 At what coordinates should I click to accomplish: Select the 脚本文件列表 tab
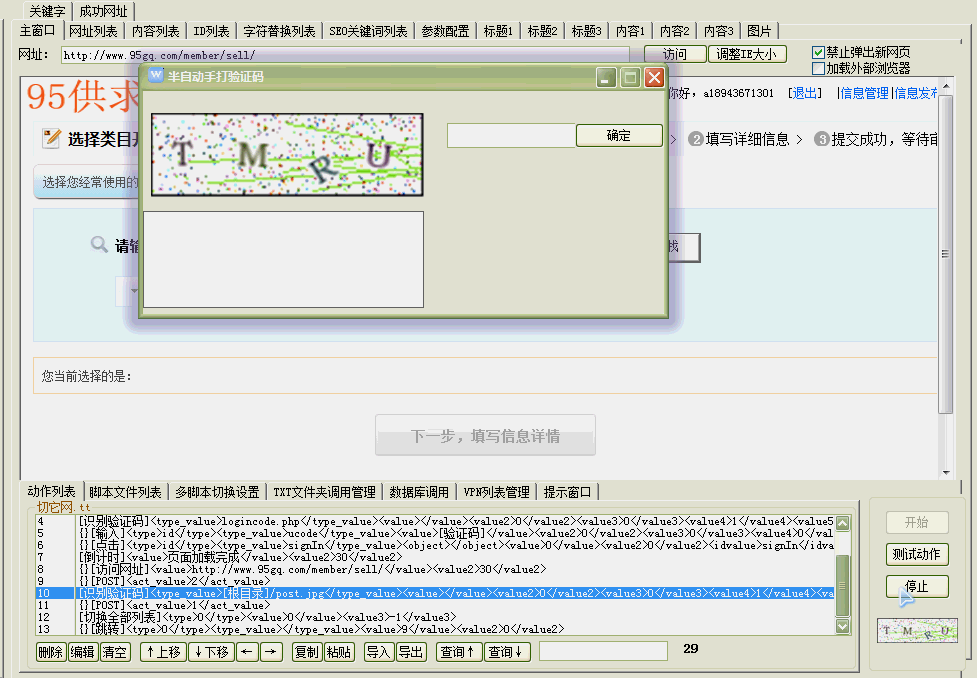pos(125,492)
